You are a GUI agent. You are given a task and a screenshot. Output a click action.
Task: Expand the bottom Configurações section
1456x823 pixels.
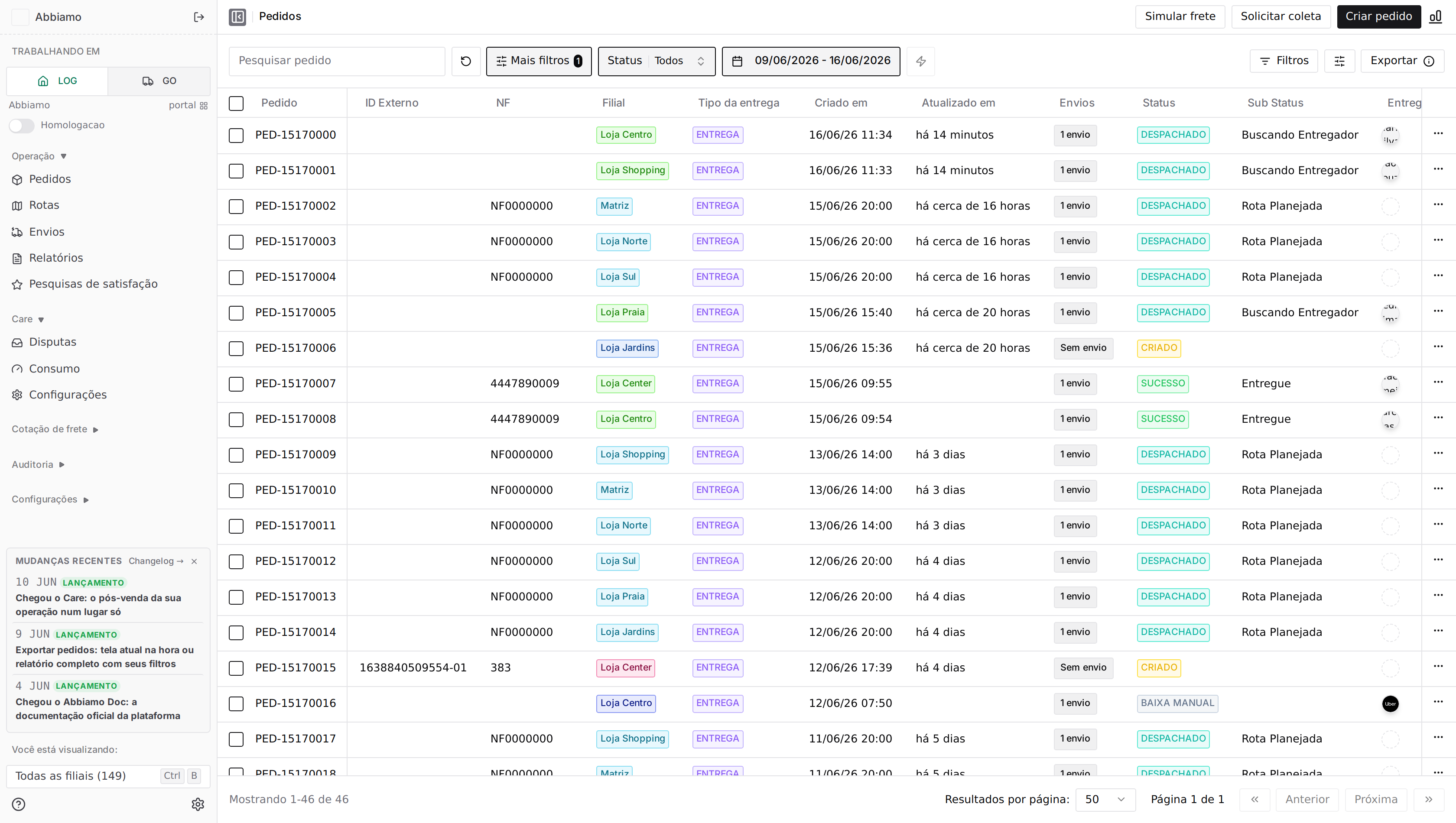[50, 500]
